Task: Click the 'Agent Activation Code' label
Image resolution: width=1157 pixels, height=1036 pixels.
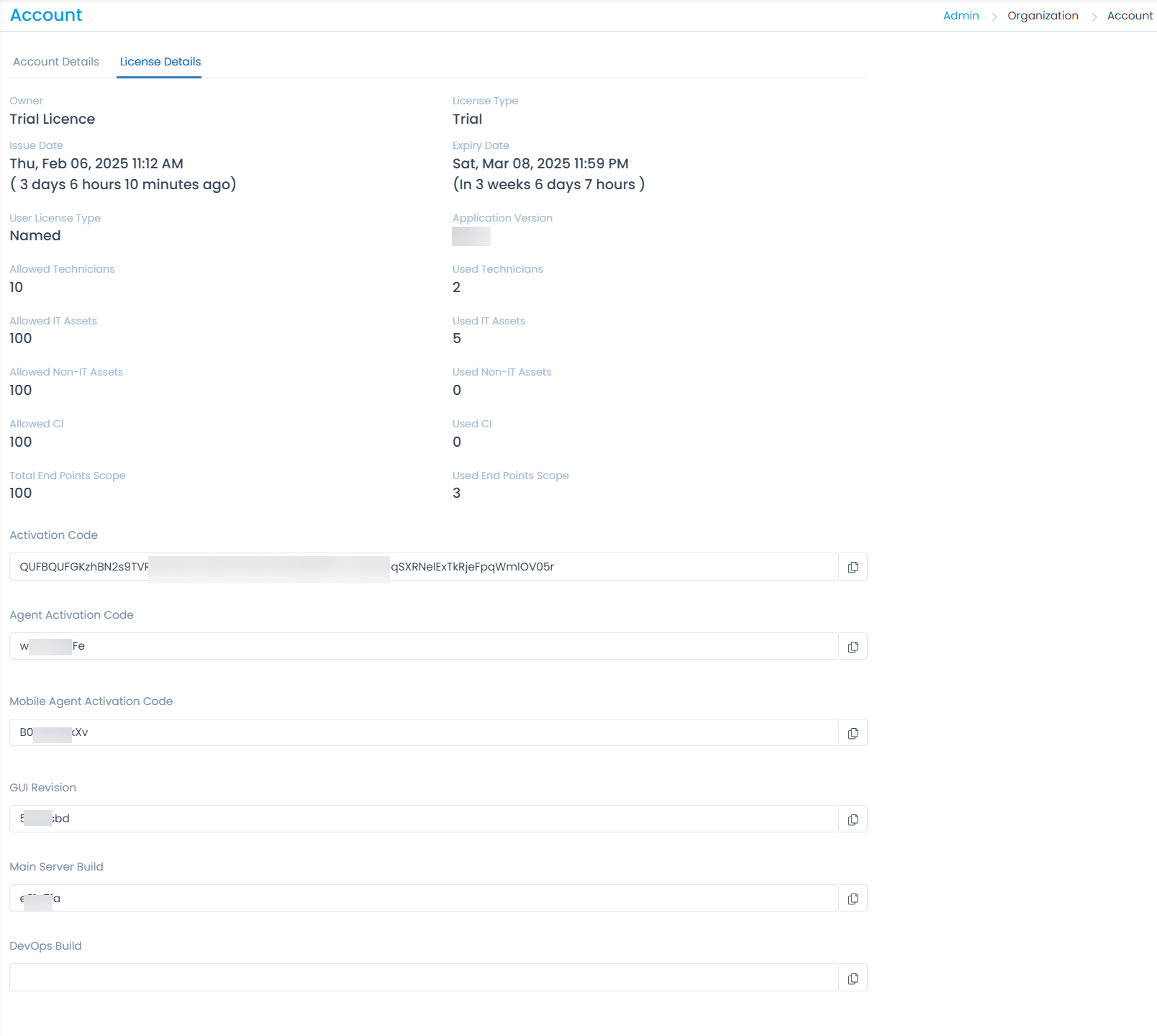Action: tap(72, 615)
